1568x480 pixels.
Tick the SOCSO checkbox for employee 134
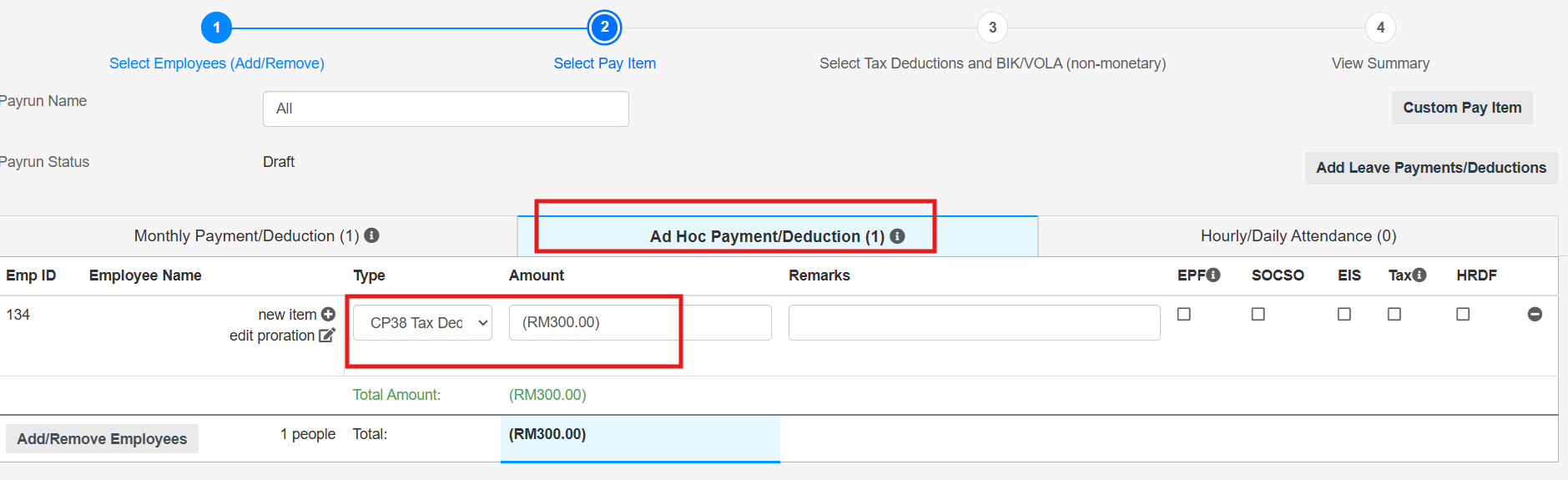tap(1258, 314)
